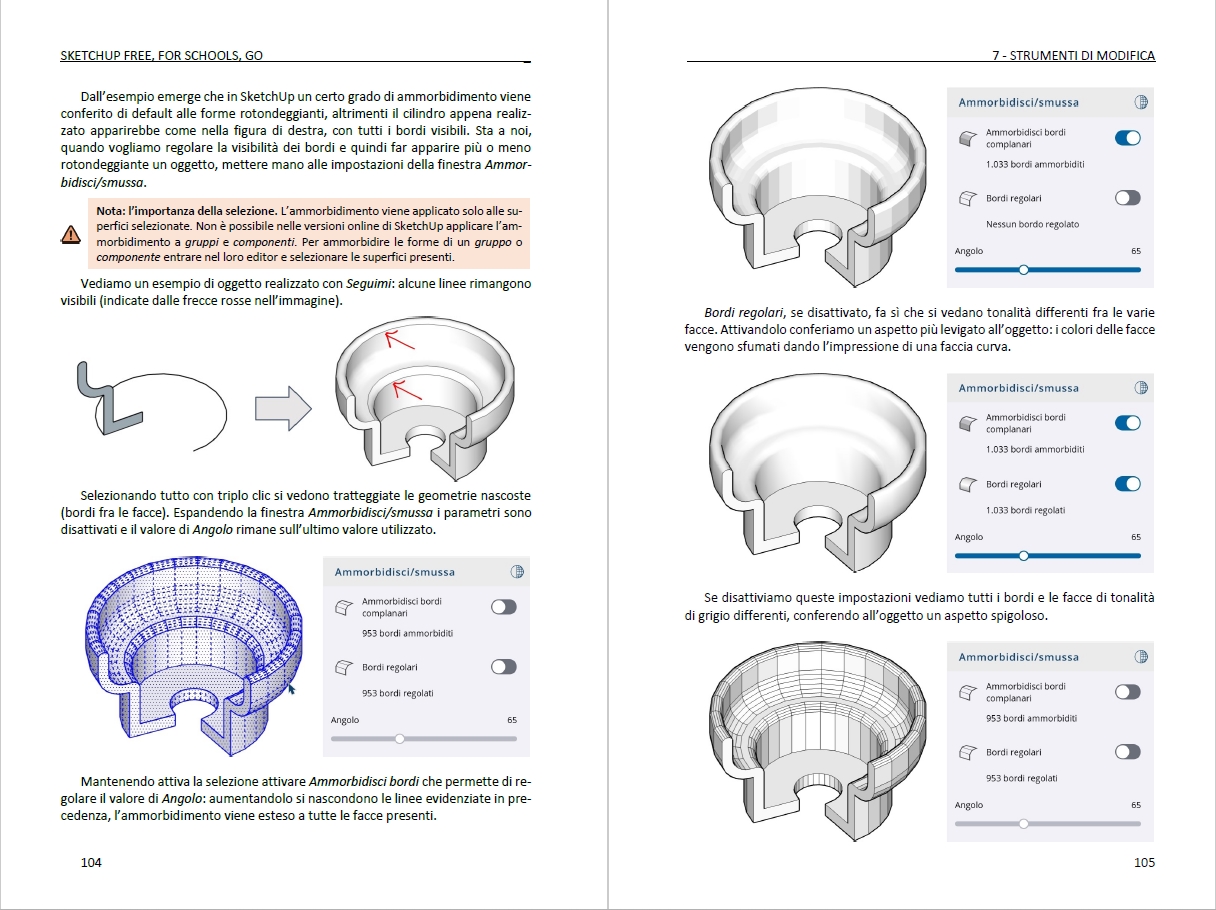Click the Bordi regolari icon above '1.033 bordi regolati'
The height and width of the screenshot is (910, 1216).
pyautogui.click(x=967, y=485)
